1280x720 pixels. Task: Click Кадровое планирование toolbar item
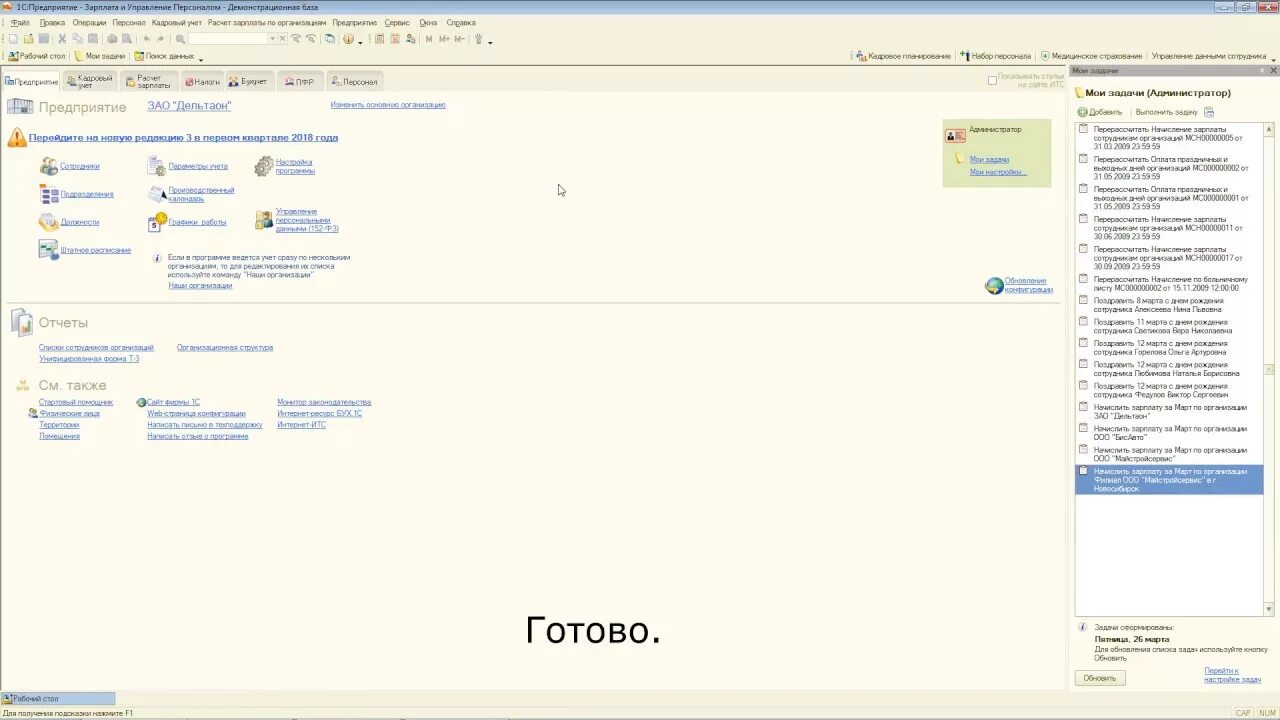pos(903,56)
